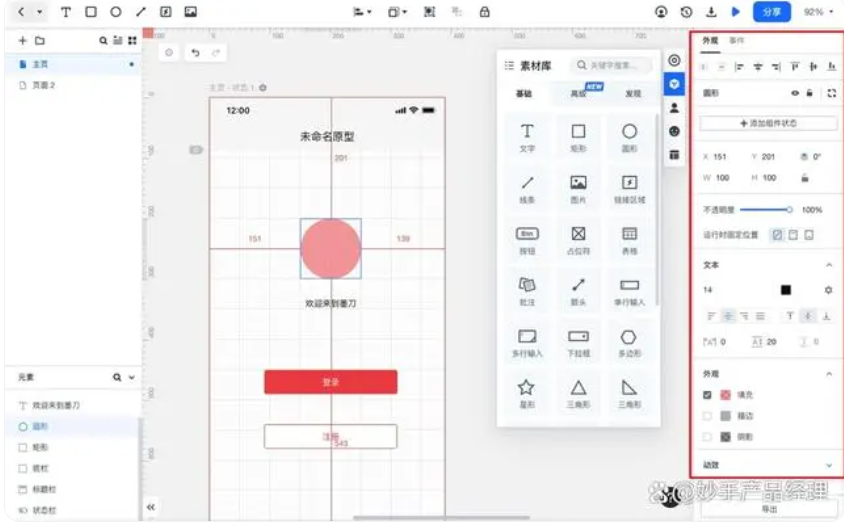Switch to the 事件 events tab
Viewport: 844px width, 523px height.
point(737,41)
